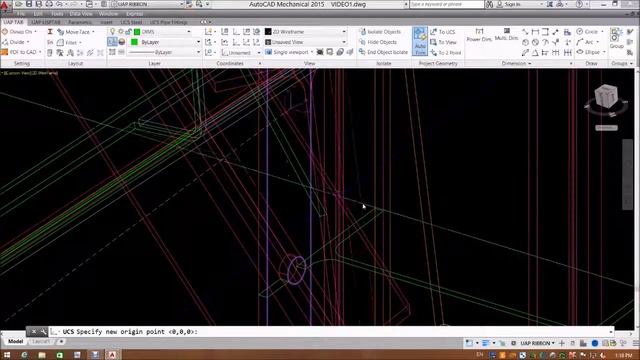This screenshot has width=640, height=360.
Task: Click the Divide tool
Action: [13, 42]
